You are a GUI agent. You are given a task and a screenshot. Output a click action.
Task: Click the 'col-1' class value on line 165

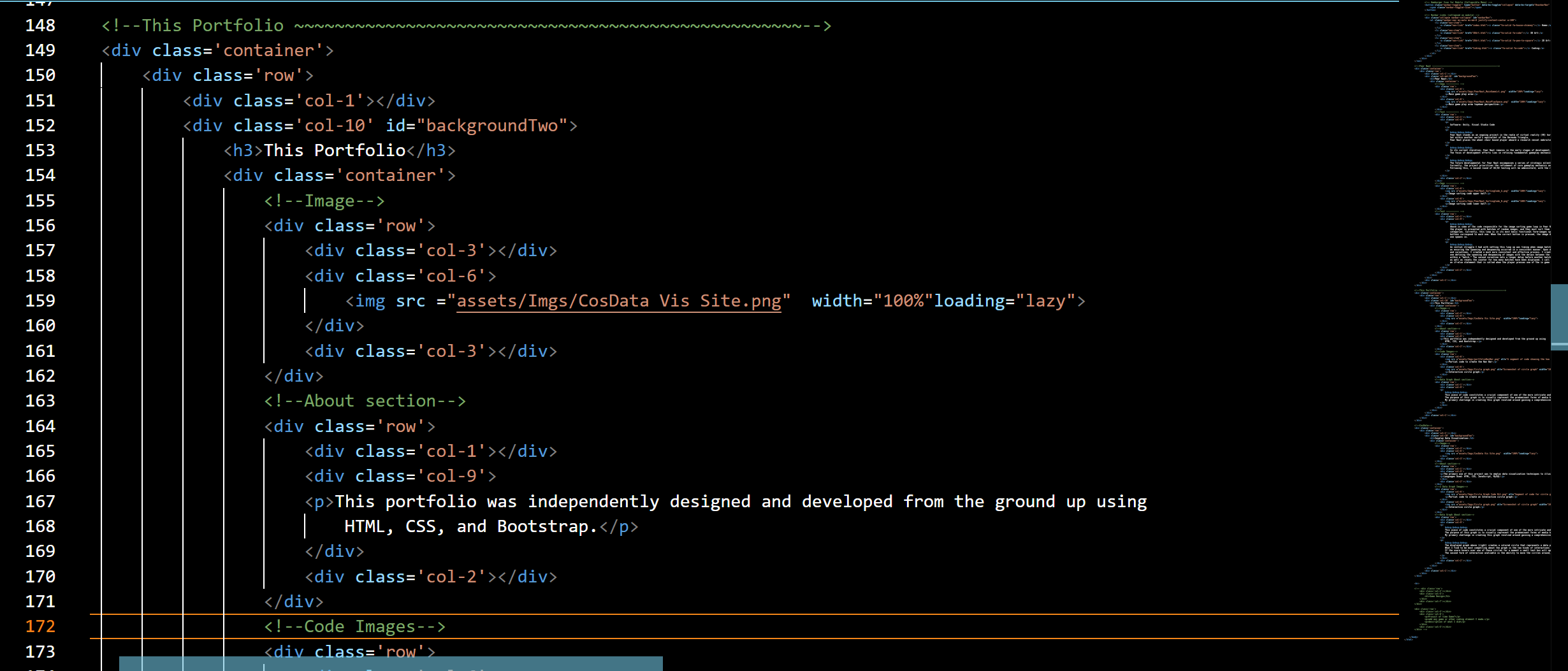pos(451,451)
